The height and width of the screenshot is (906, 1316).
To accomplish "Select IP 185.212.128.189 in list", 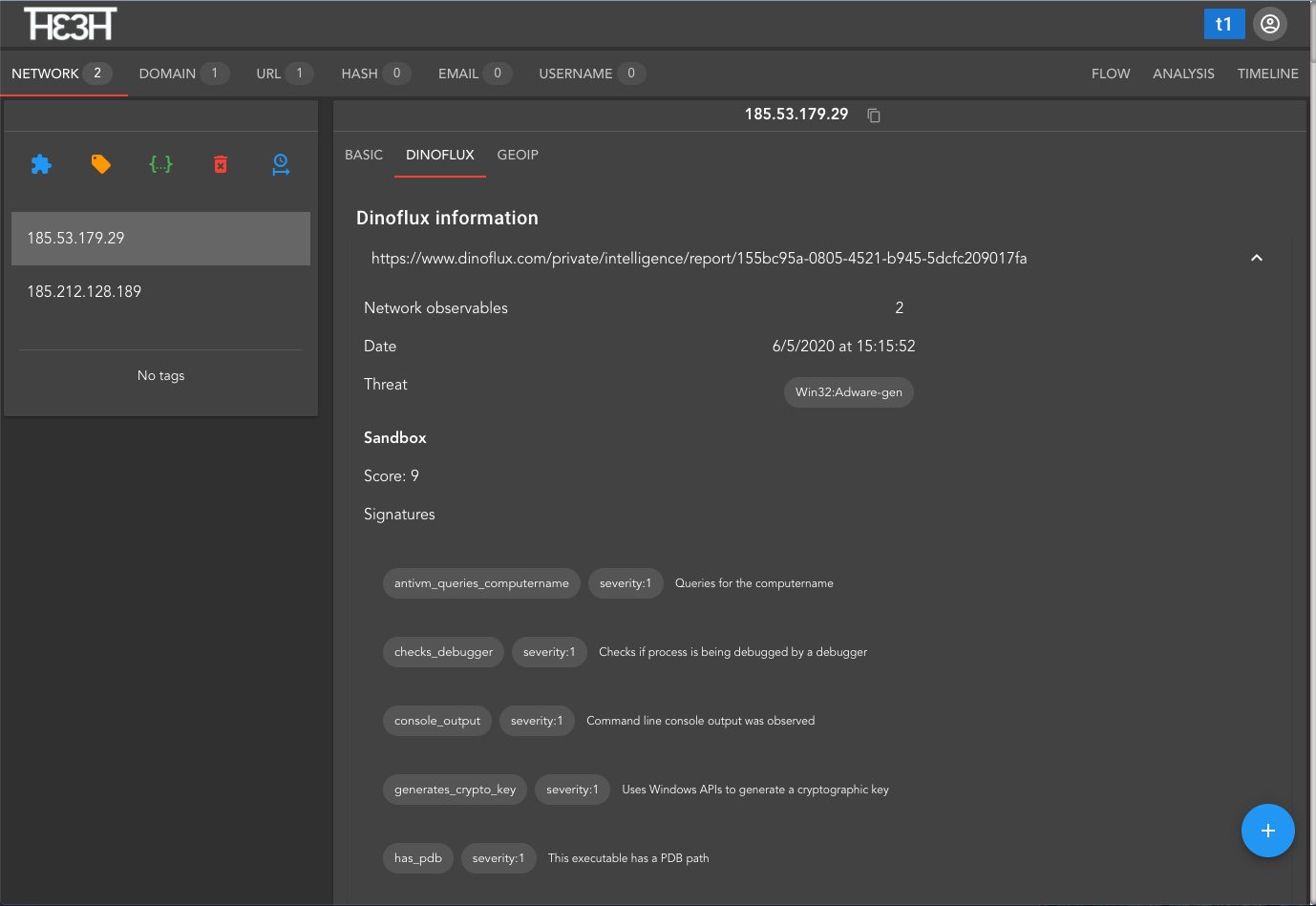I will click(x=84, y=291).
